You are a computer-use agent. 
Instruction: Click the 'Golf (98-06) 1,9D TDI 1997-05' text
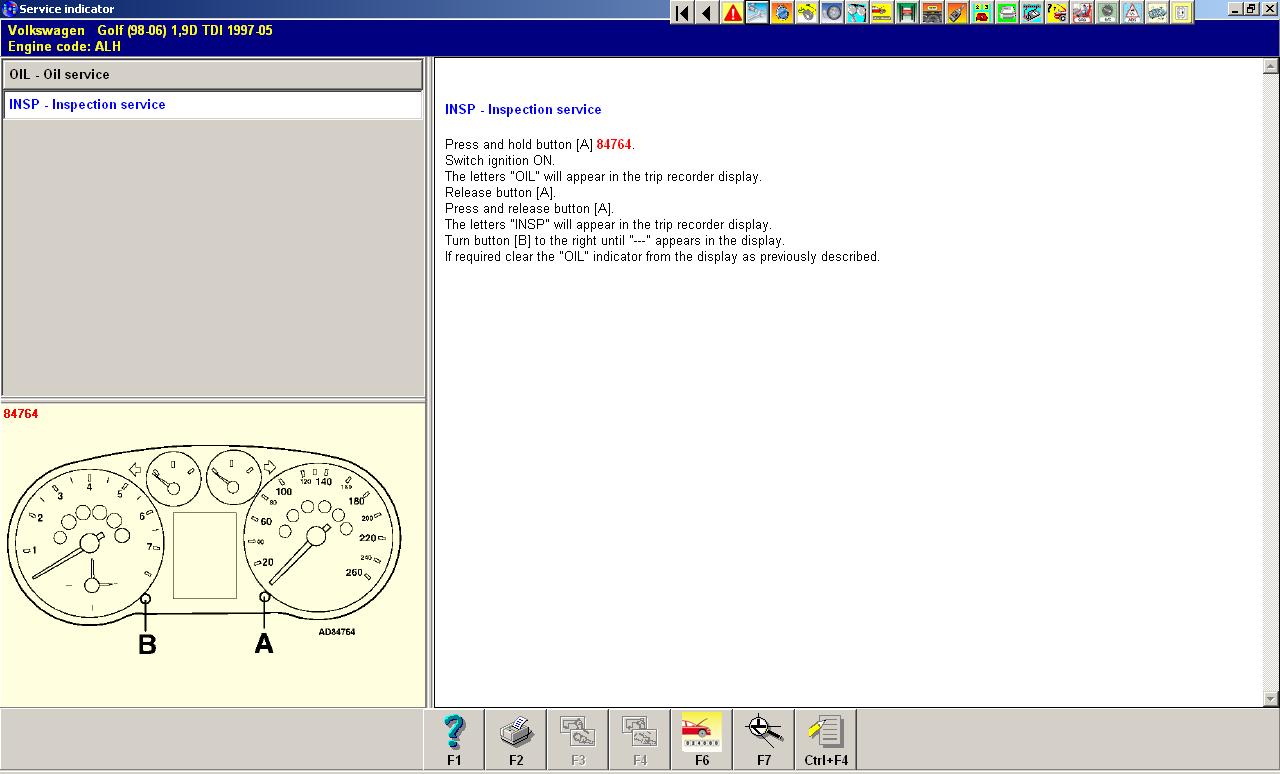185,31
